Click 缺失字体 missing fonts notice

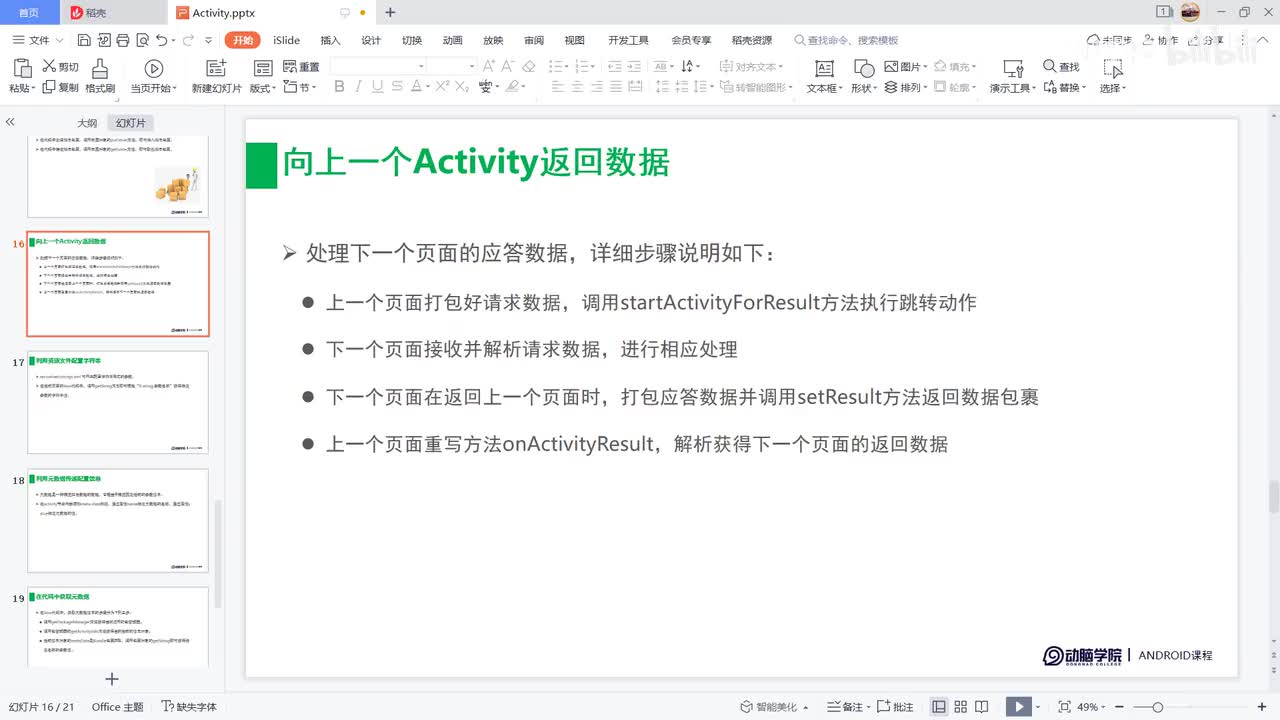(189, 707)
